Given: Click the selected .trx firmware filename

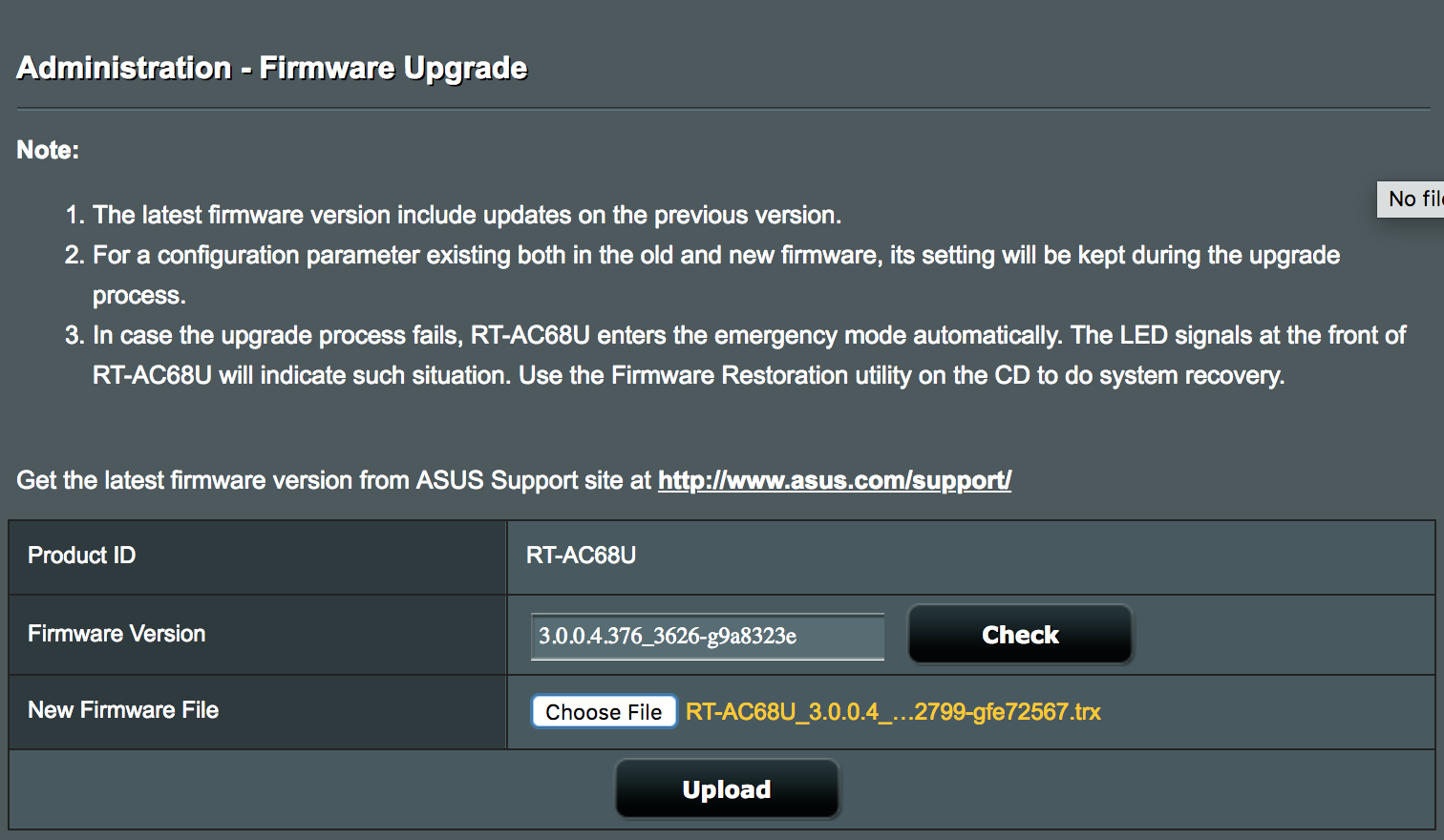Looking at the screenshot, I should [893, 712].
